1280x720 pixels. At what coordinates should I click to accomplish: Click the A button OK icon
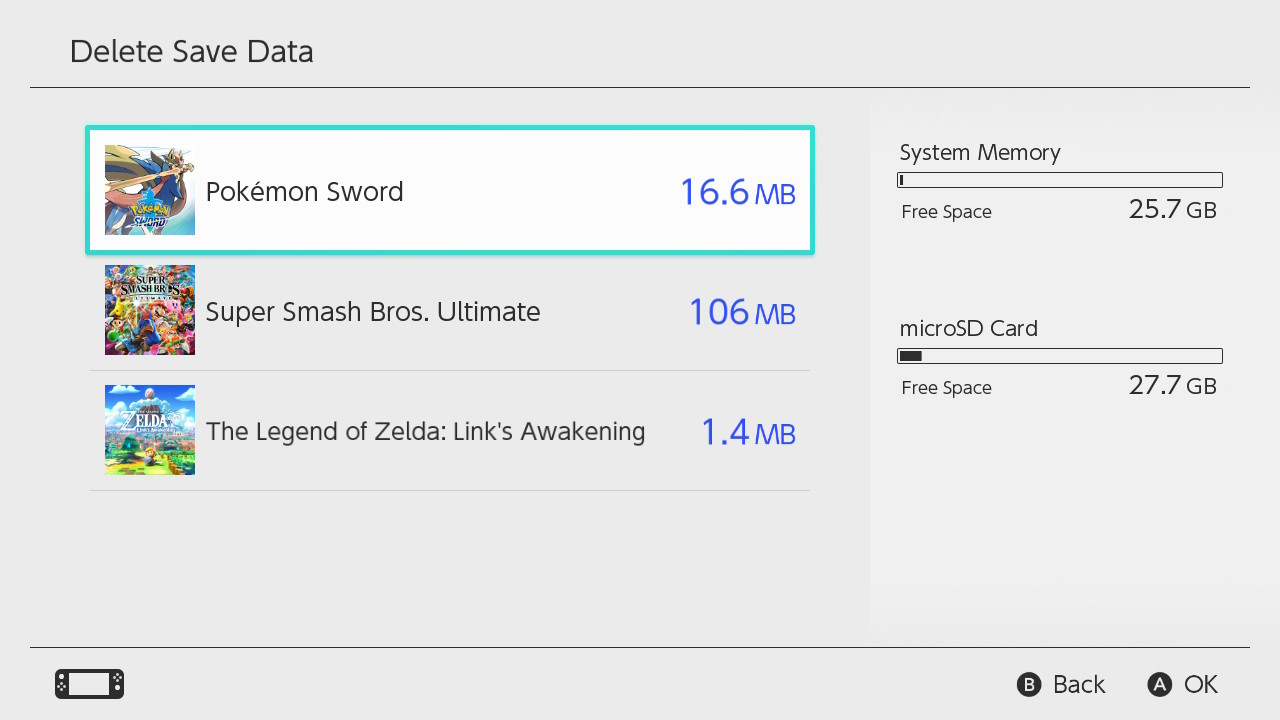click(1159, 684)
